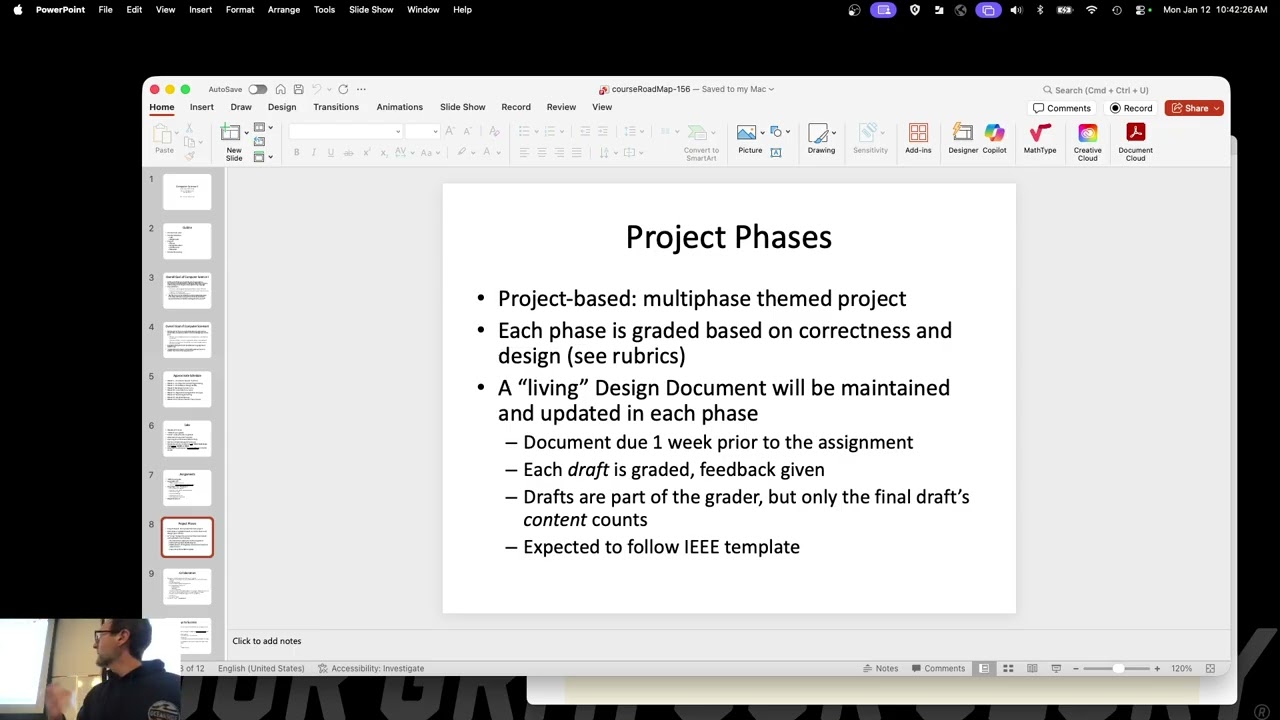Select slide 7 thumbnail
1280x720 pixels.
pos(187,488)
